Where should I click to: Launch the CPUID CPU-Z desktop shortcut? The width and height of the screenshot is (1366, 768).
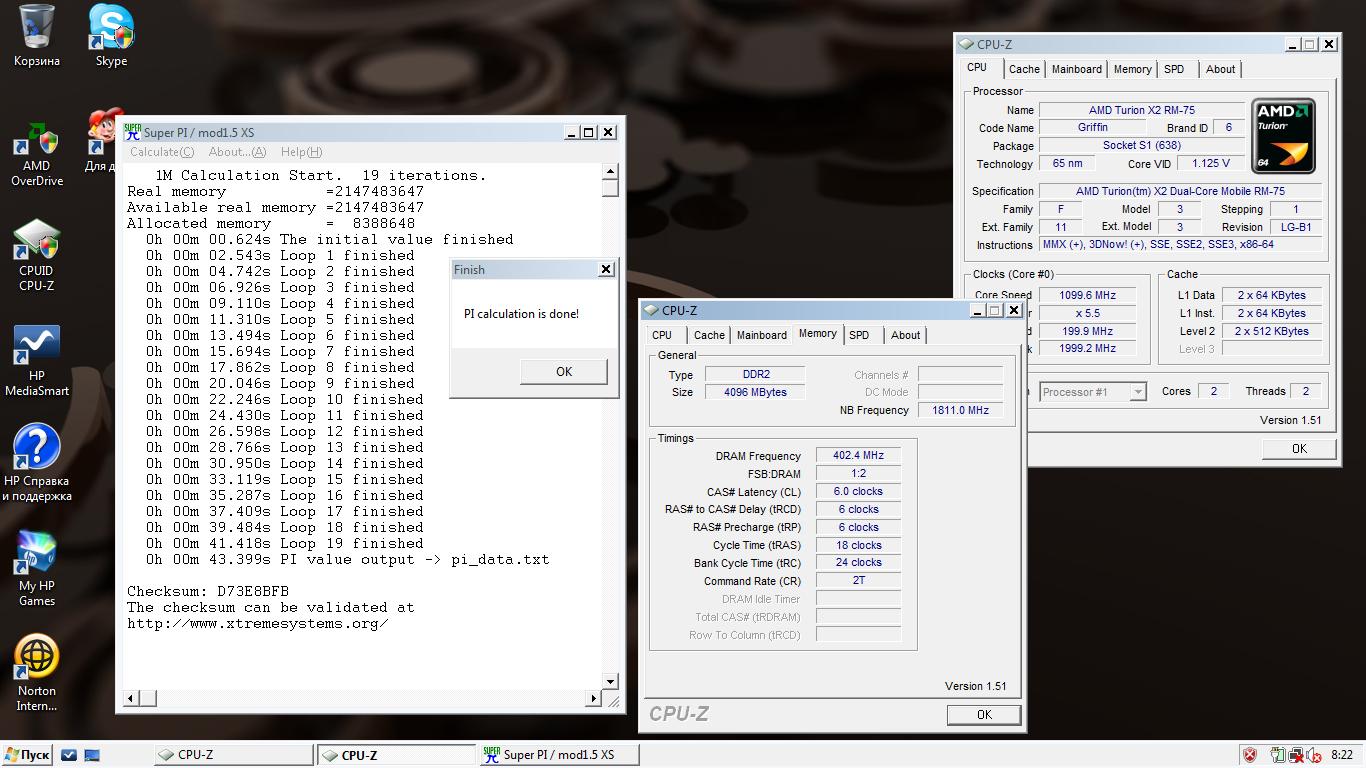click(36, 256)
